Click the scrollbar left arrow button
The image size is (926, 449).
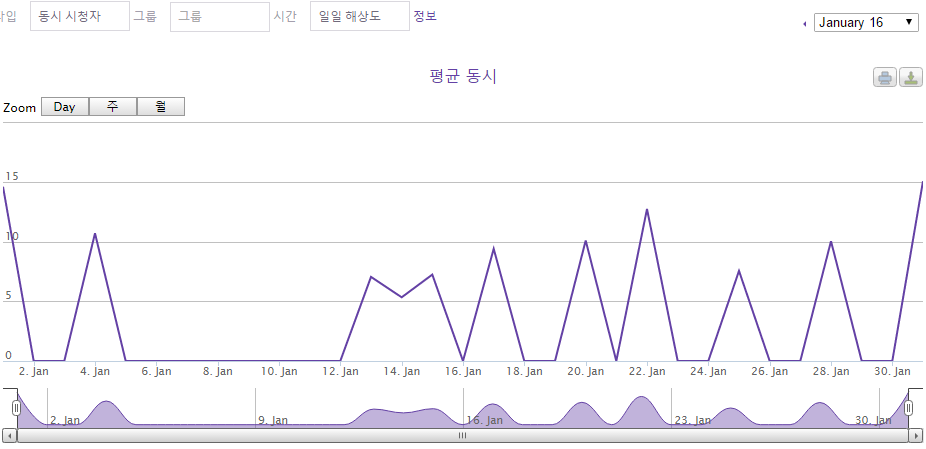[10, 436]
